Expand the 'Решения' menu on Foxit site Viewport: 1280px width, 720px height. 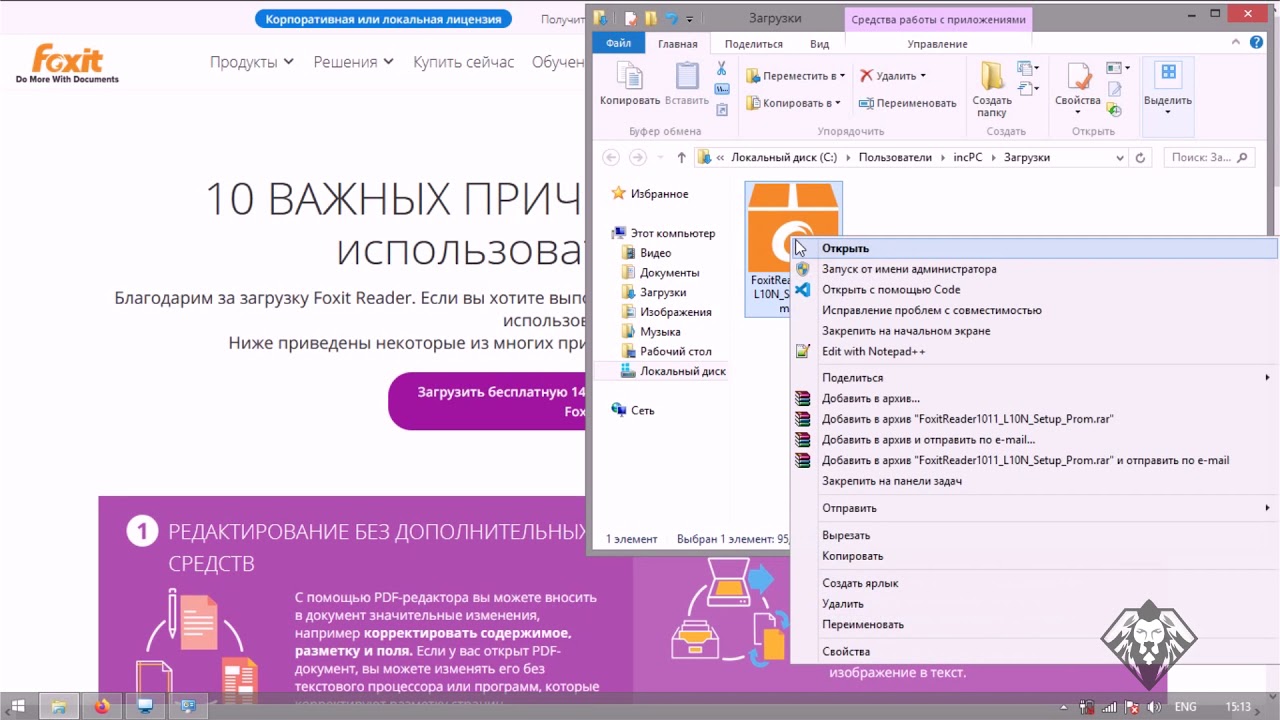tap(353, 62)
